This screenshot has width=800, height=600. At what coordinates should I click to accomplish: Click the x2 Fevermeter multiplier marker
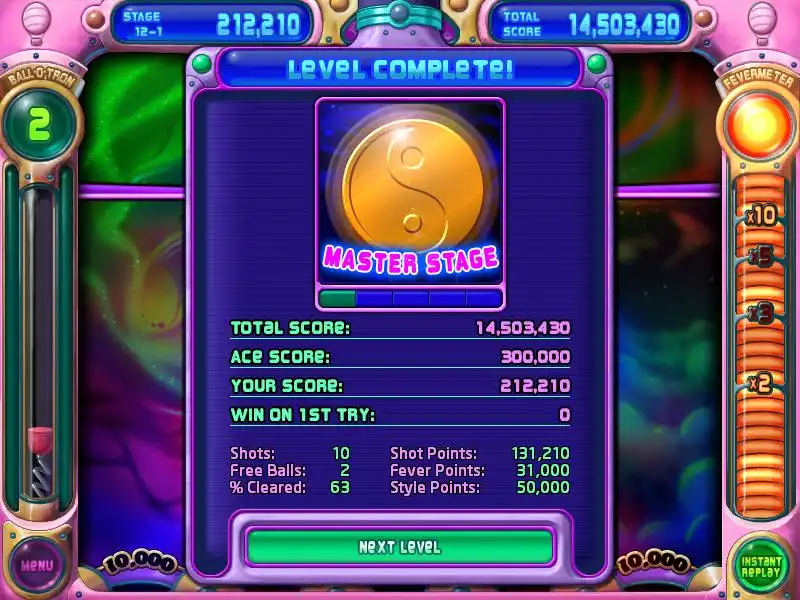760,383
